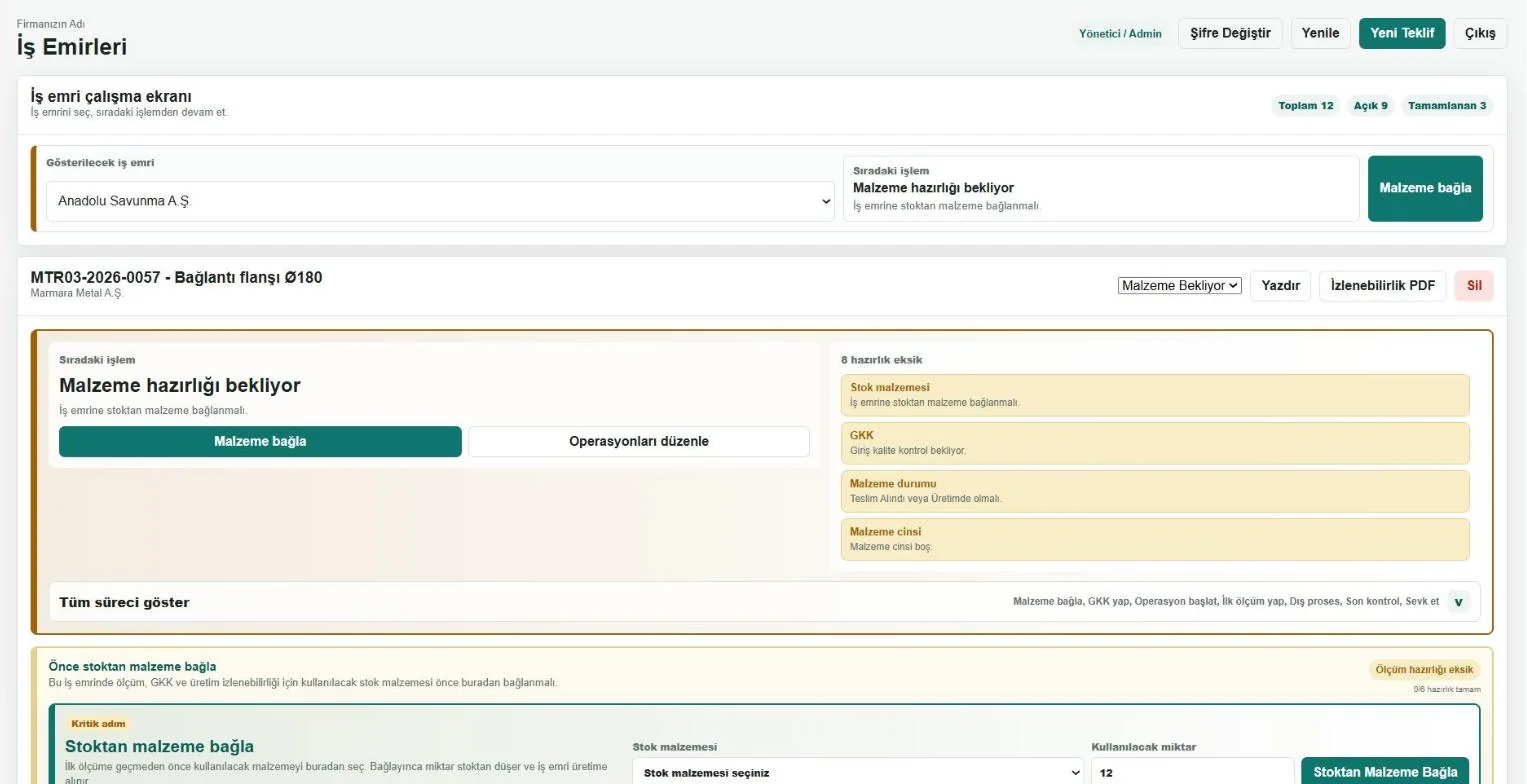1527x784 pixels.
Task: Open Yeni Teklif
Action: click(1402, 33)
